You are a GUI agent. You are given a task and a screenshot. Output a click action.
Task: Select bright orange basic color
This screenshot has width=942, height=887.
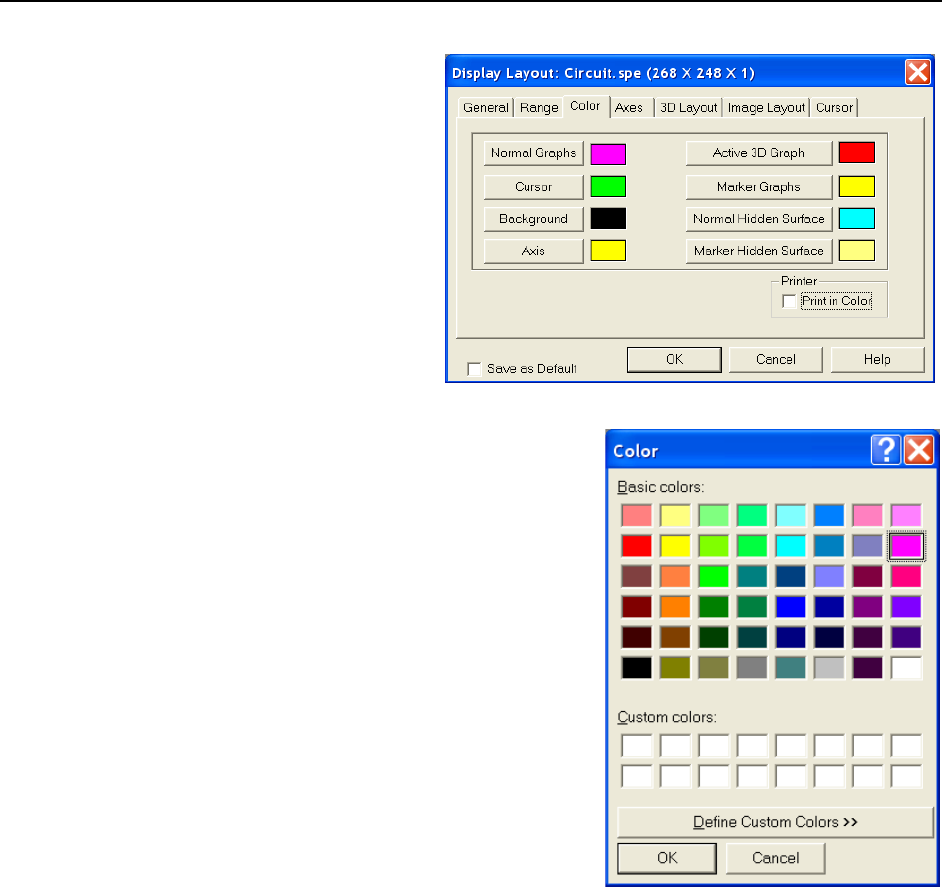(675, 607)
